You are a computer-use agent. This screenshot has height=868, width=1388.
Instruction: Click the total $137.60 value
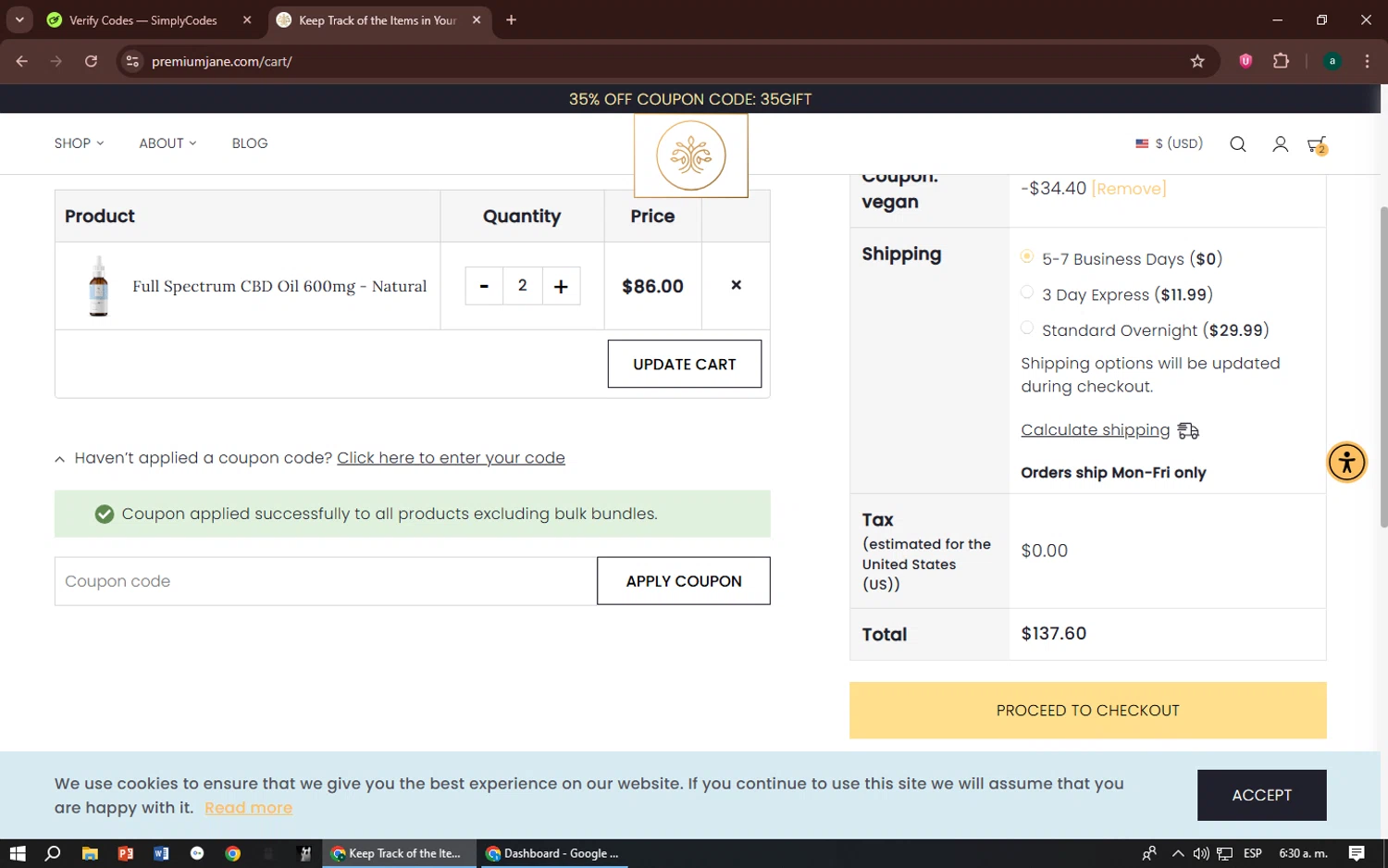pos(1054,634)
